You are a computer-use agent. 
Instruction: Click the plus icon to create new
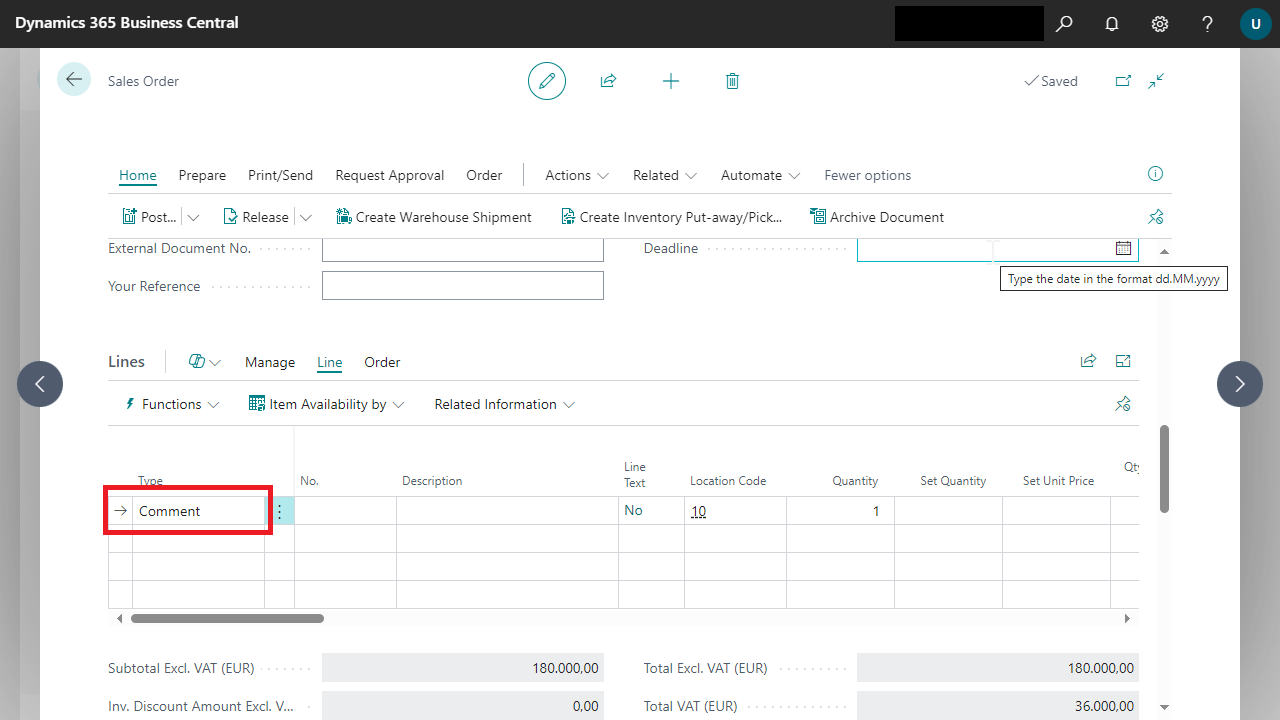coord(671,81)
